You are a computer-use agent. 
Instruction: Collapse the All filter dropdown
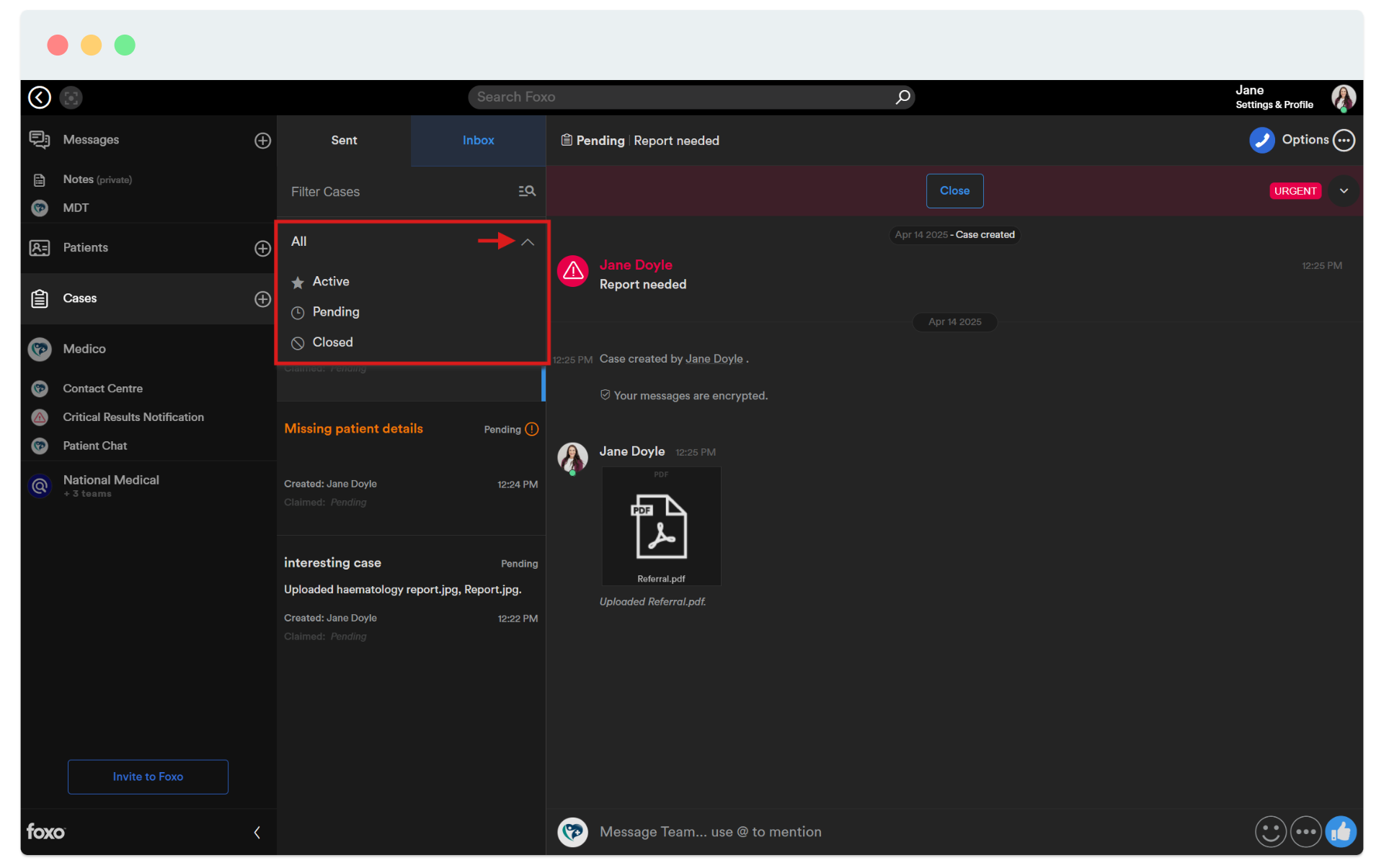[528, 242]
